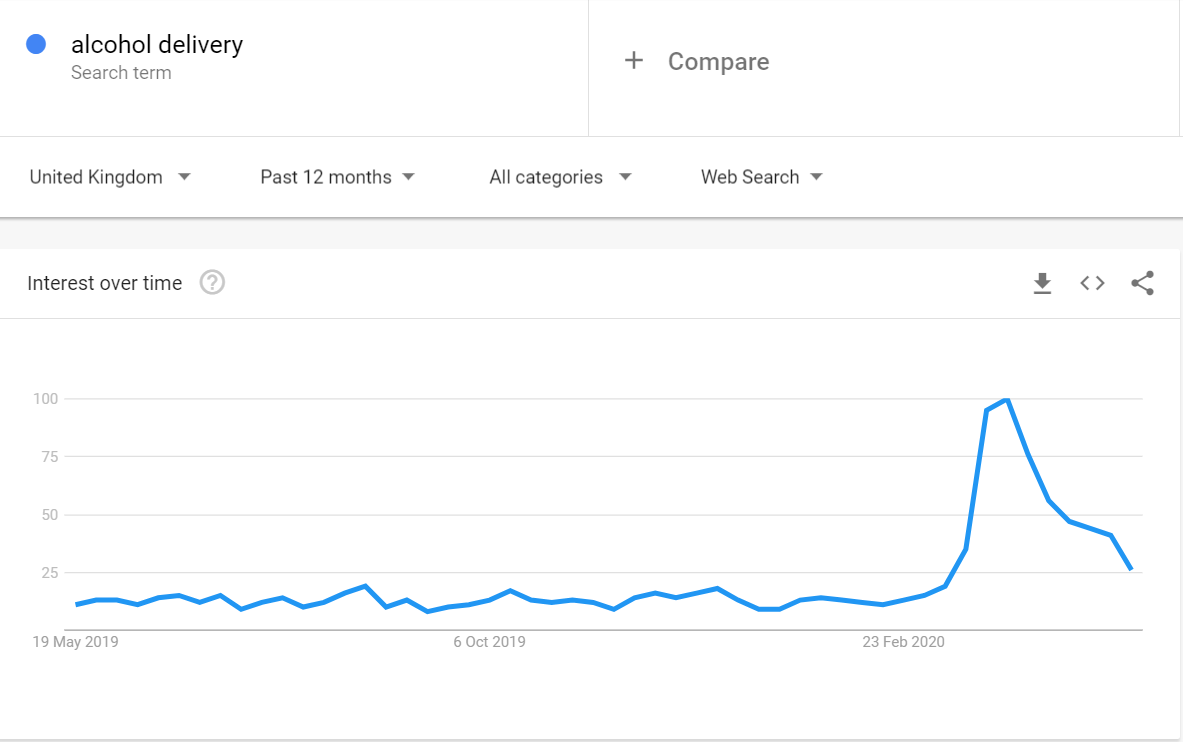The width and height of the screenshot is (1183, 742).
Task: Click the 75 y-axis gridline label
Action: (x=47, y=457)
